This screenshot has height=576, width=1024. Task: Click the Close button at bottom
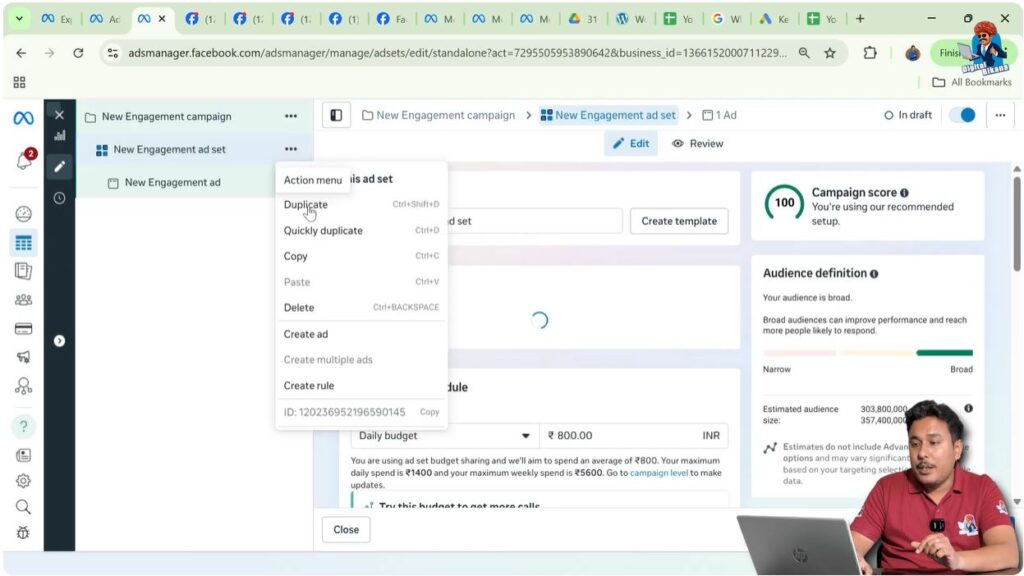[x=346, y=530]
